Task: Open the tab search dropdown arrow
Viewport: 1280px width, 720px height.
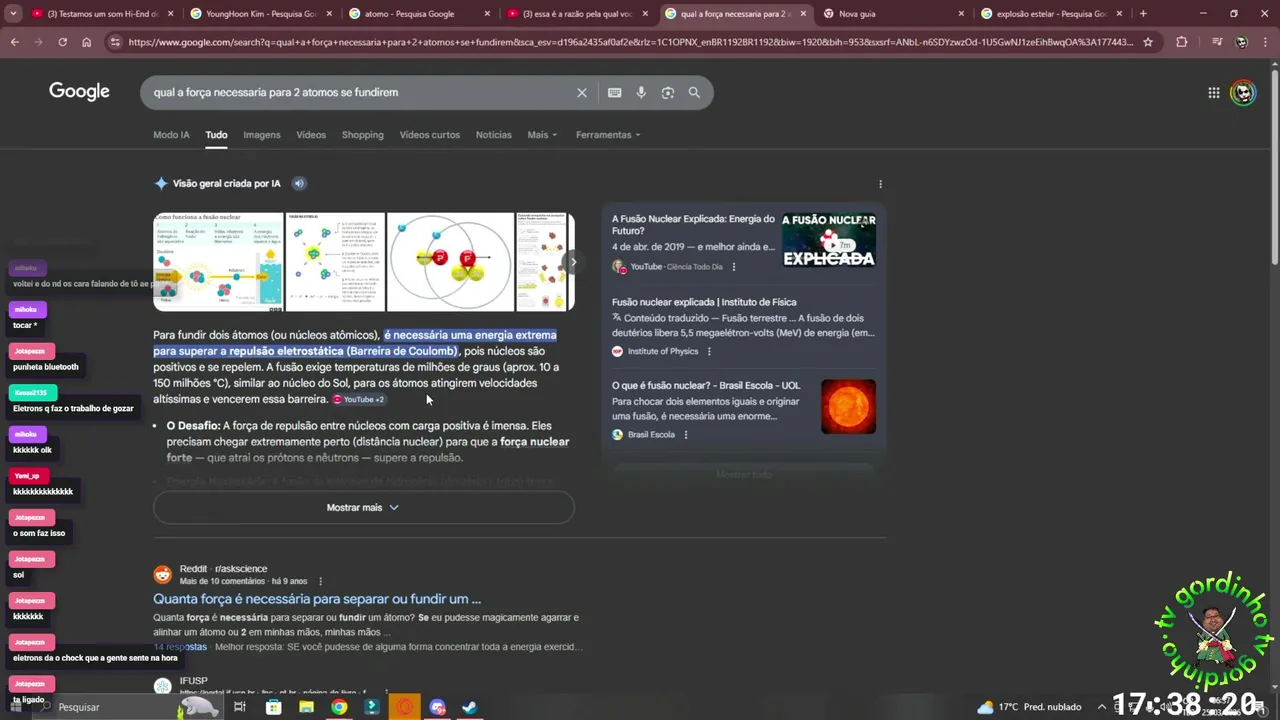Action: (x=13, y=14)
